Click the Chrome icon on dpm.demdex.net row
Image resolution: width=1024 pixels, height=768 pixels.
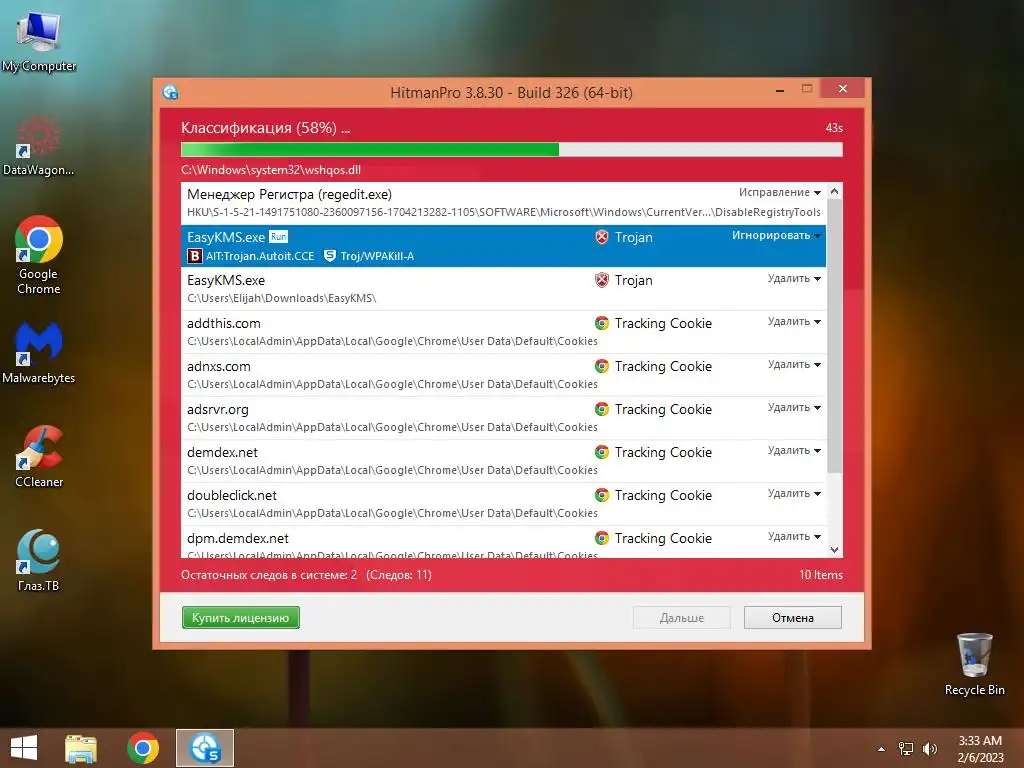[x=602, y=539]
